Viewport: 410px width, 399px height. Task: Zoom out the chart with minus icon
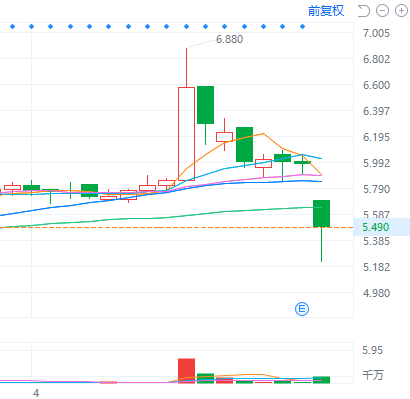click(382, 11)
